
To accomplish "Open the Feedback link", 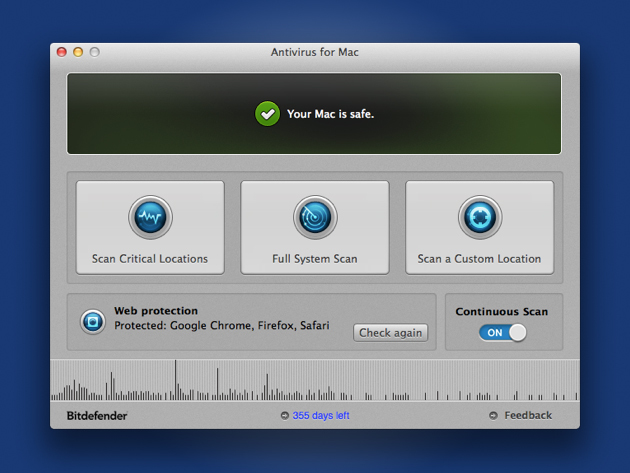I will click(528, 416).
